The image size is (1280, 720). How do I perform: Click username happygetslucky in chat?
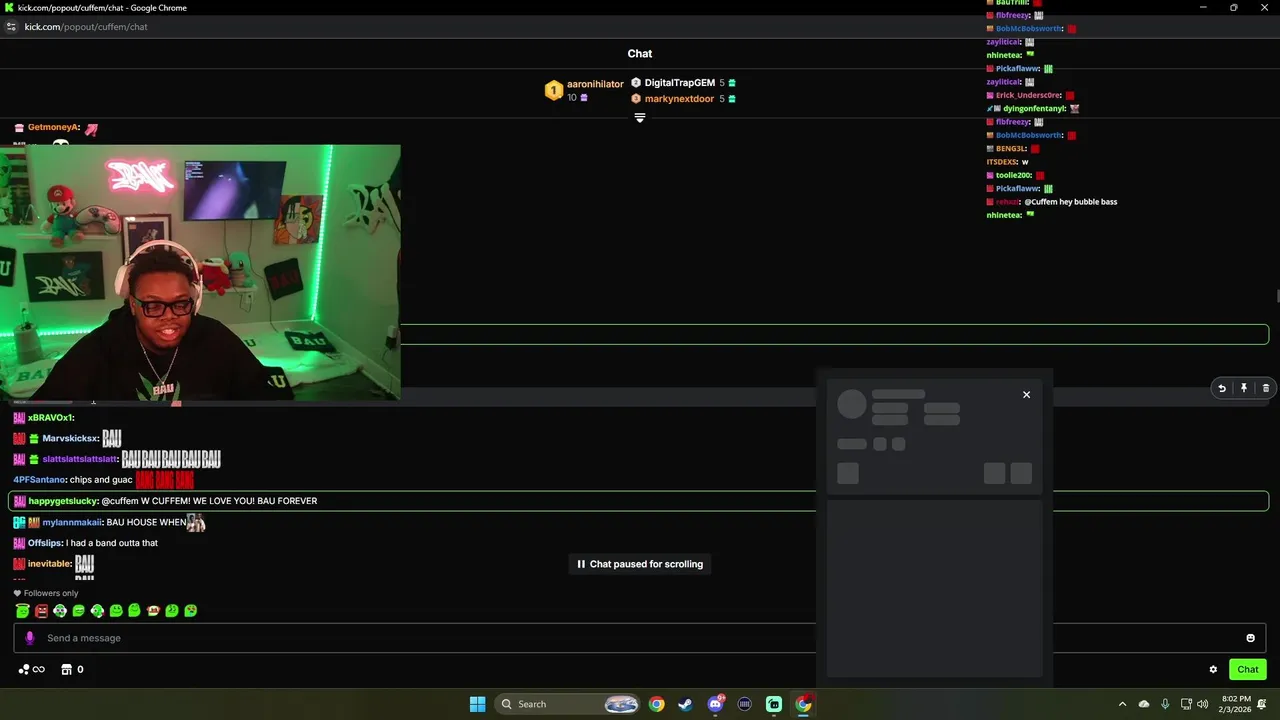[63, 501]
